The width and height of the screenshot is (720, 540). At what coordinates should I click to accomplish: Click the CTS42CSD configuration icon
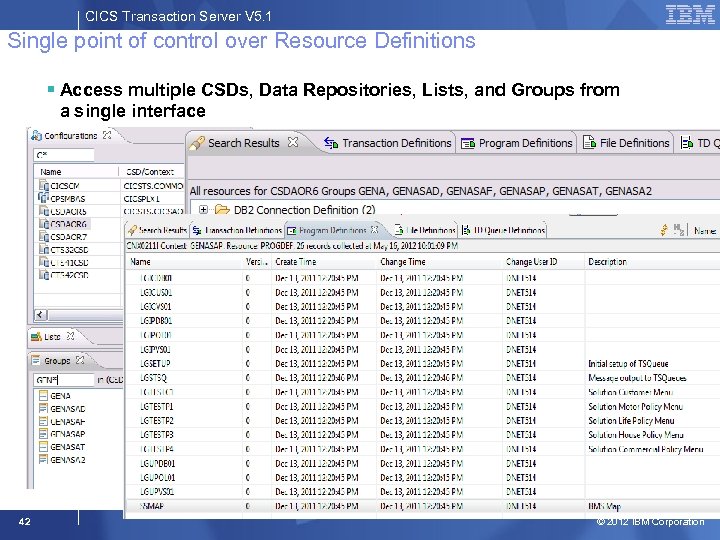[44, 275]
